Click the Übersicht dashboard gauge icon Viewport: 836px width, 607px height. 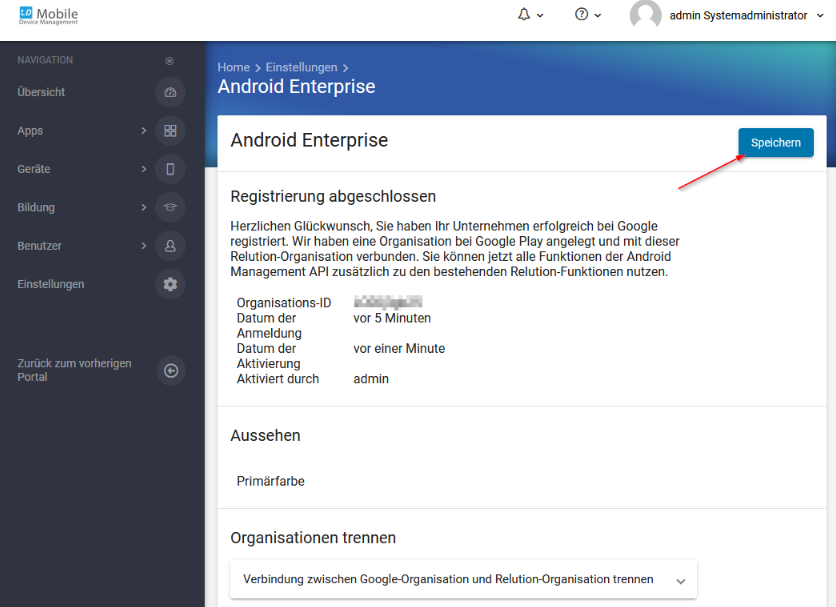[x=170, y=92]
